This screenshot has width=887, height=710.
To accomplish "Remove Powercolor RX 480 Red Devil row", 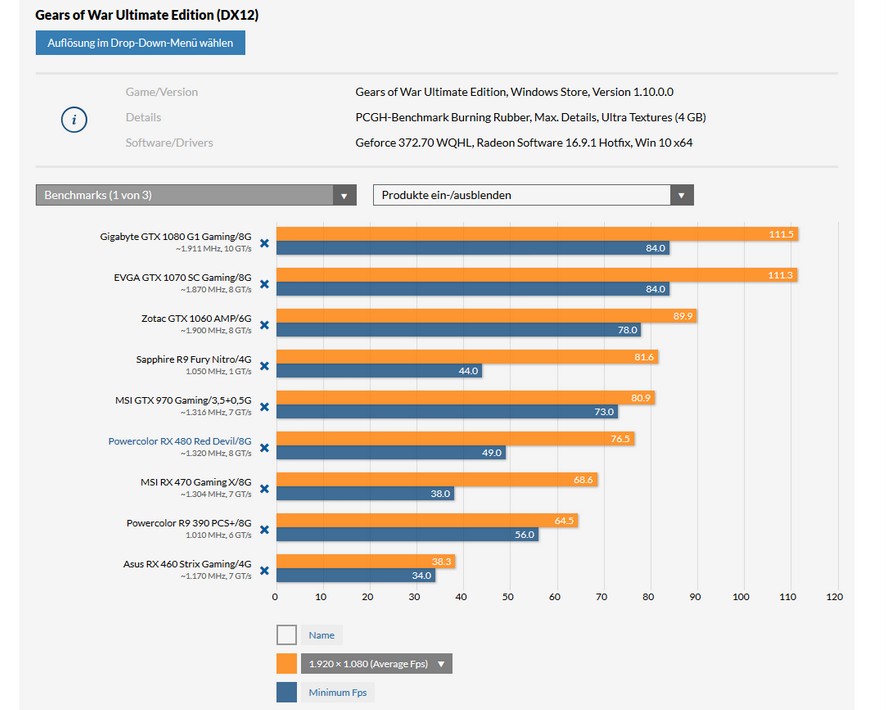I will (264, 448).
